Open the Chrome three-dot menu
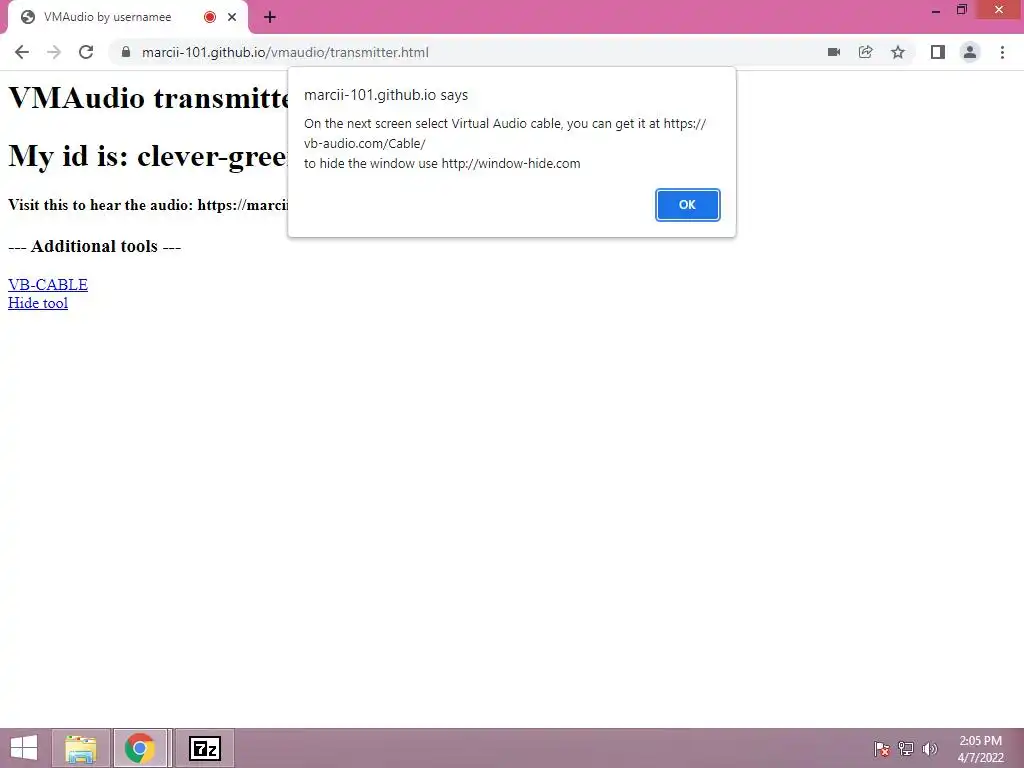The image size is (1024, 768). [x=1002, y=52]
